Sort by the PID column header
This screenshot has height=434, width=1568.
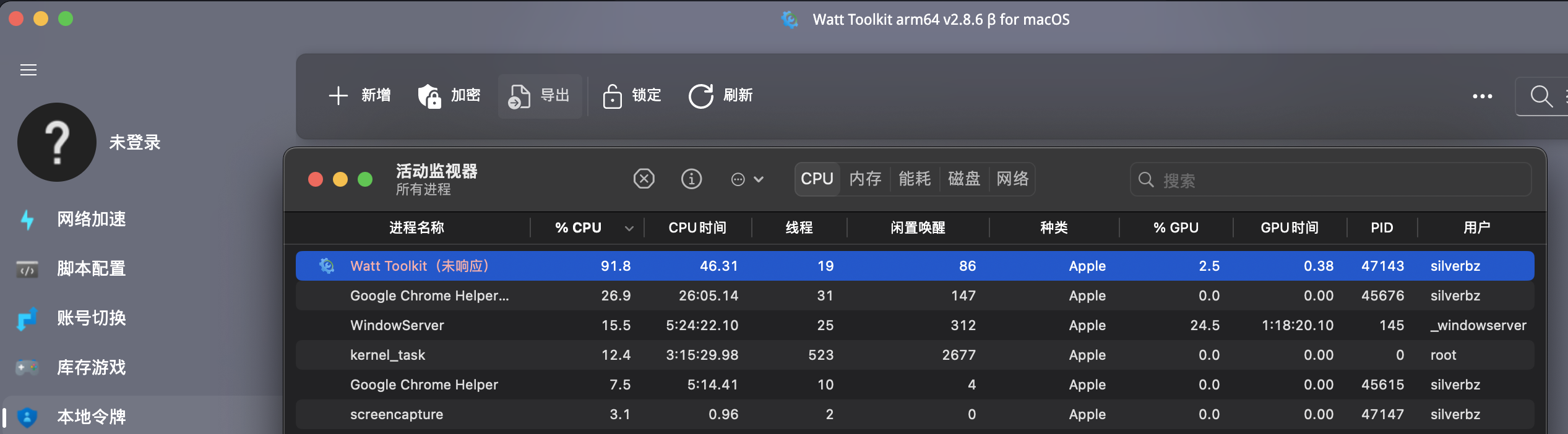[1382, 228]
